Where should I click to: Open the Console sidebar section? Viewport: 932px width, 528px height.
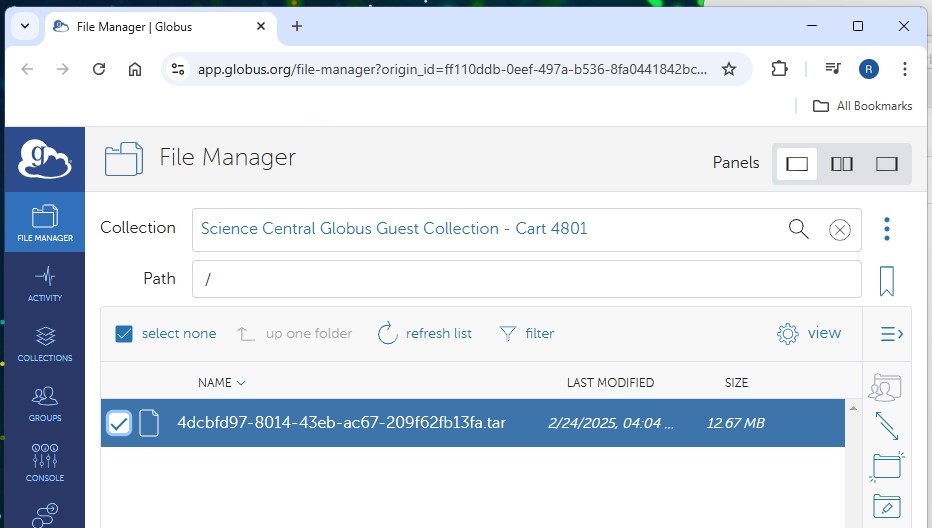point(45,463)
